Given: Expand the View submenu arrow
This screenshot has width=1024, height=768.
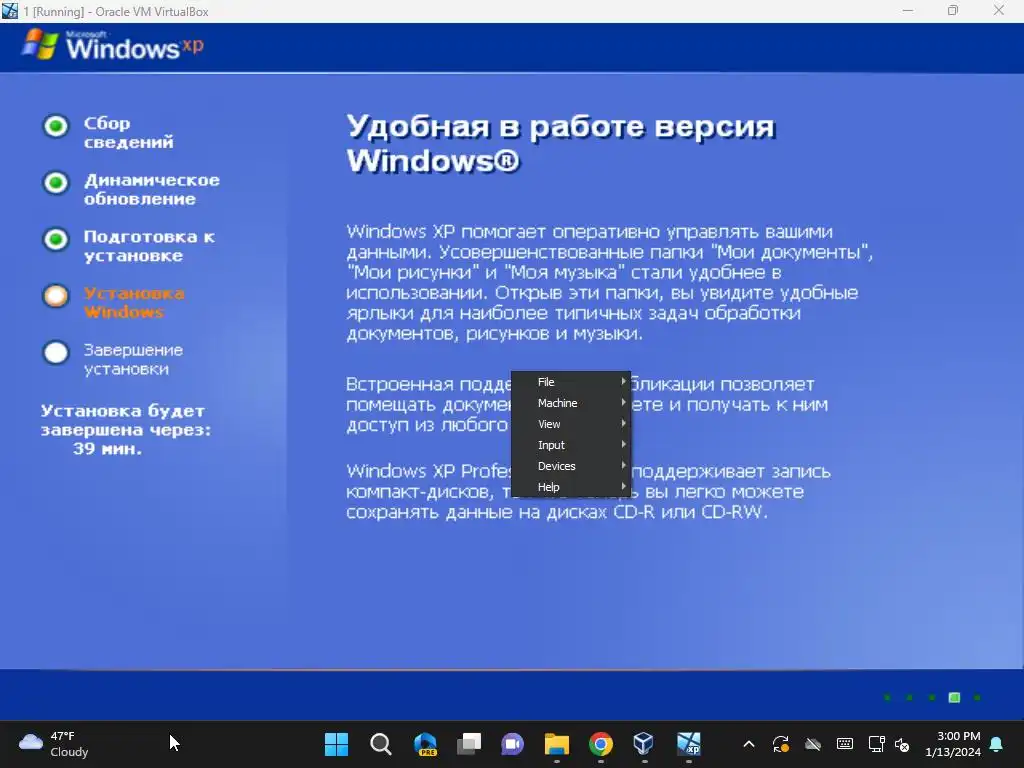Looking at the screenshot, I should [623, 423].
